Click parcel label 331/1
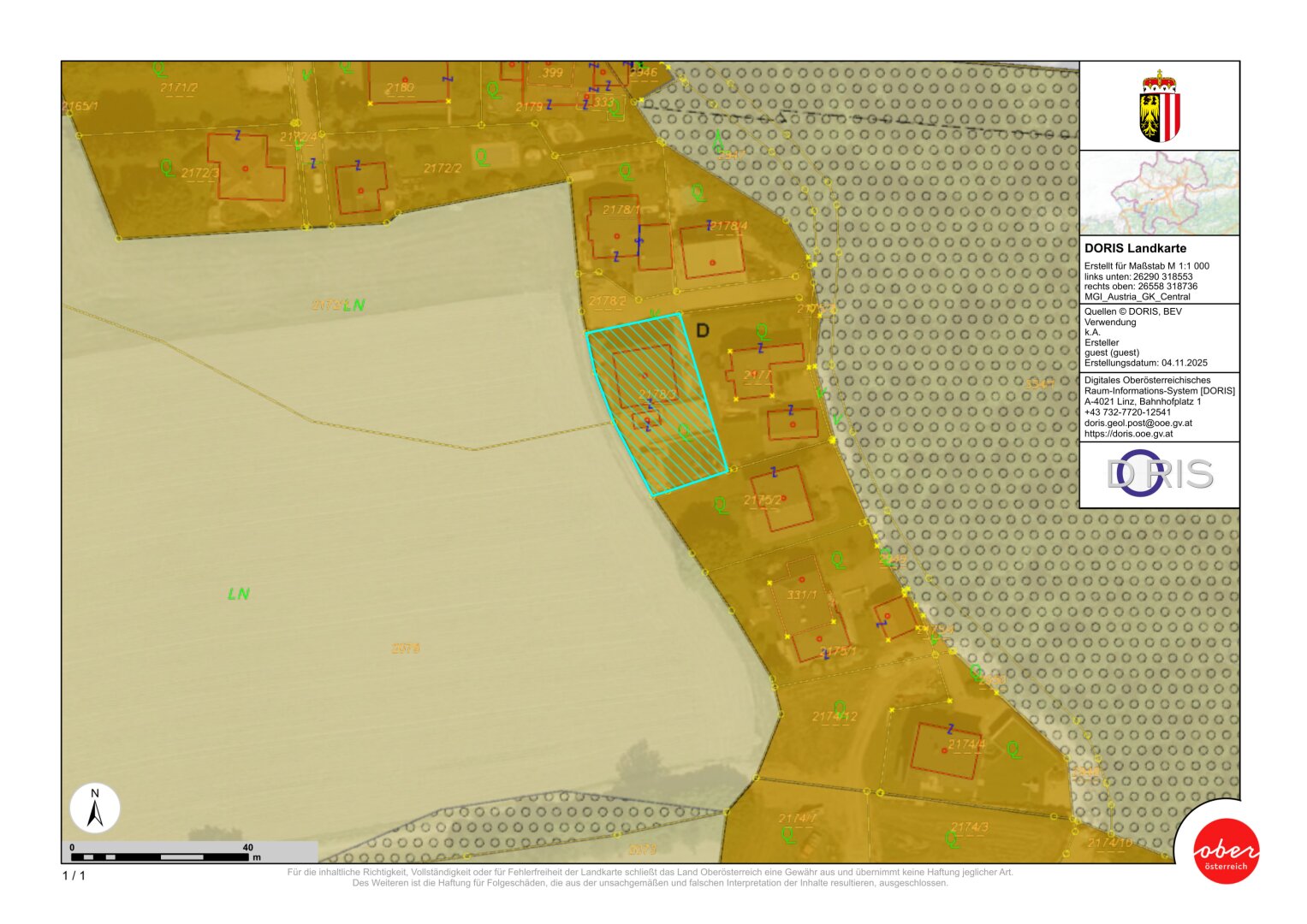The height and width of the screenshot is (924, 1307). click(802, 595)
